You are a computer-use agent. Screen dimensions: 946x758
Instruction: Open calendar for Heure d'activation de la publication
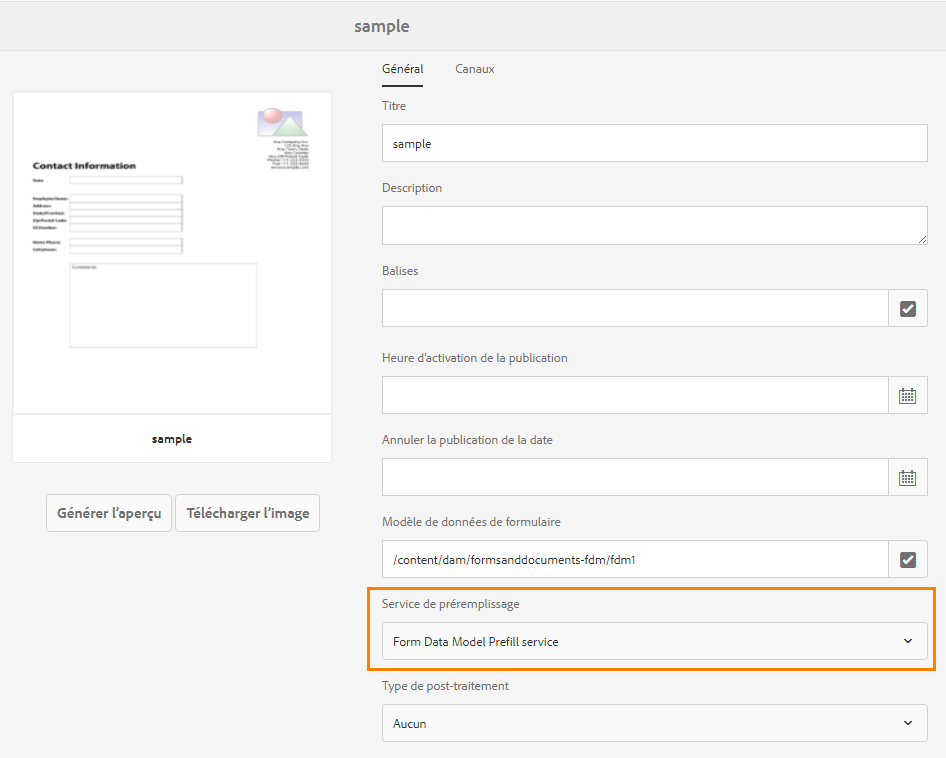coord(907,395)
